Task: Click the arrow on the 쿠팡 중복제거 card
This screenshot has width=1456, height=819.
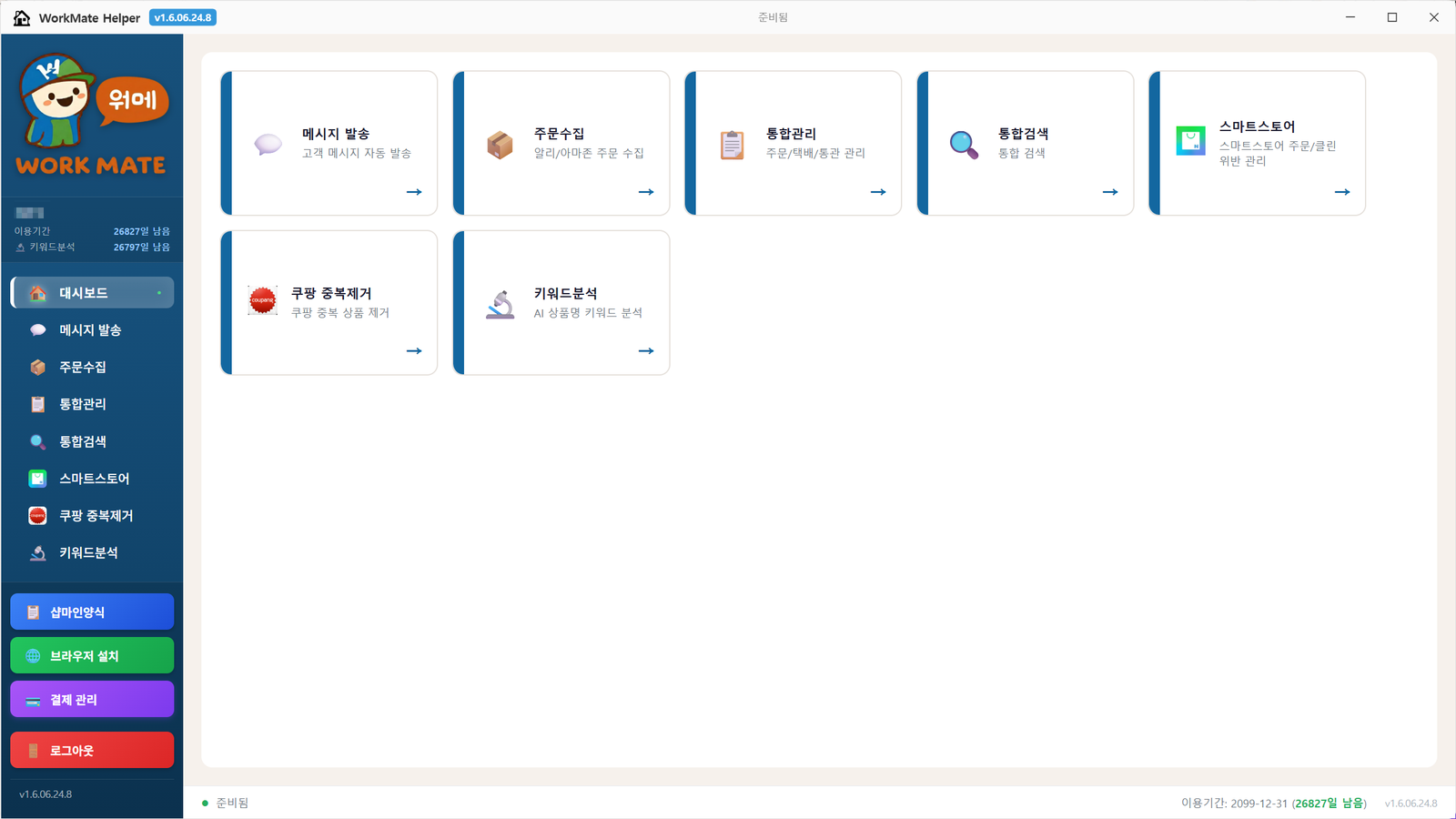Action: (x=414, y=350)
